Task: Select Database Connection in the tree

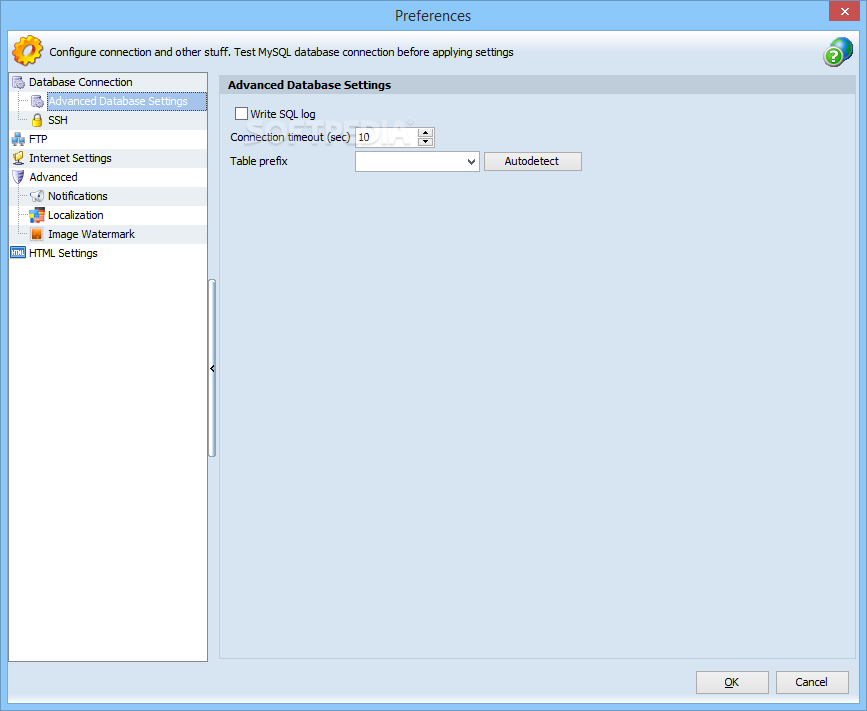Action: pyautogui.click(x=81, y=82)
